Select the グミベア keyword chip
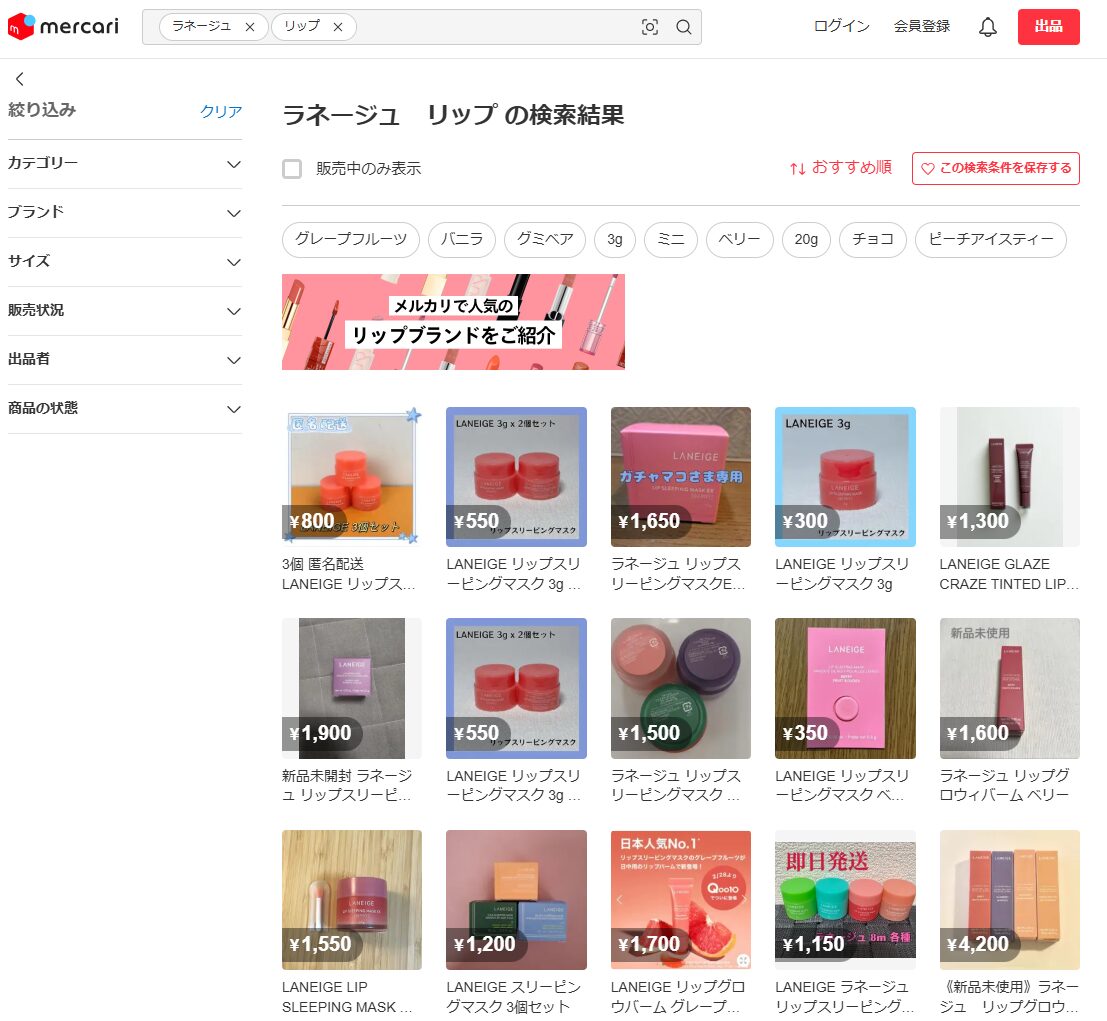 click(x=545, y=239)
